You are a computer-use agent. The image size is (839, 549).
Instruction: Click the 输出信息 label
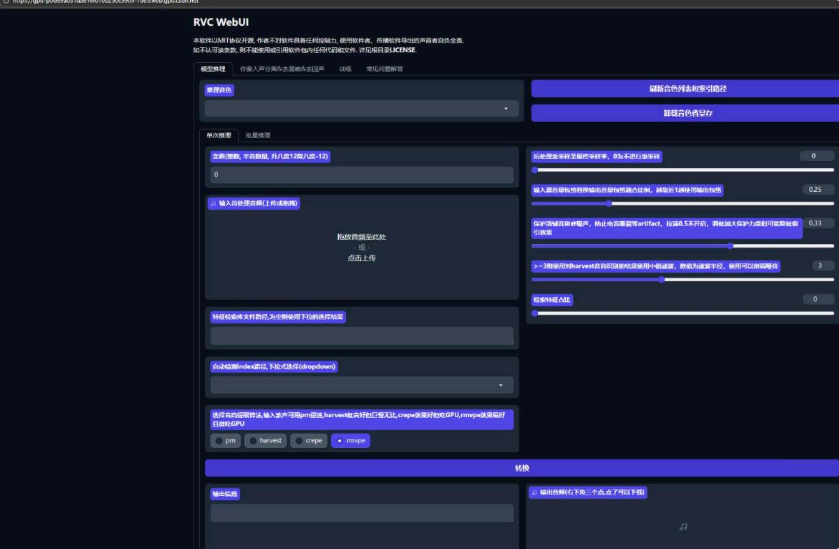(x=225, y=494)
